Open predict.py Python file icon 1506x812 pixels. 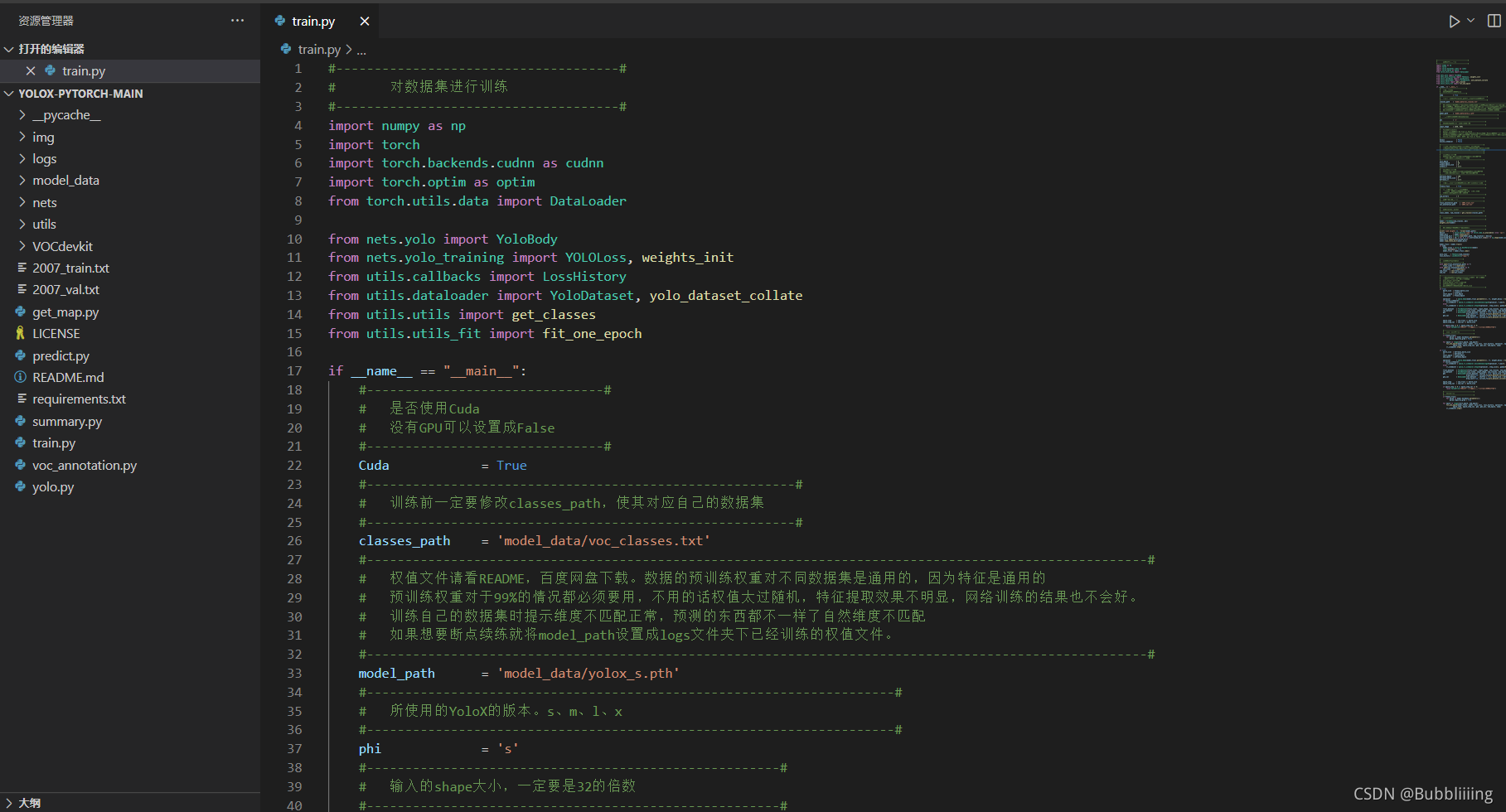click(x=21, y=355)
